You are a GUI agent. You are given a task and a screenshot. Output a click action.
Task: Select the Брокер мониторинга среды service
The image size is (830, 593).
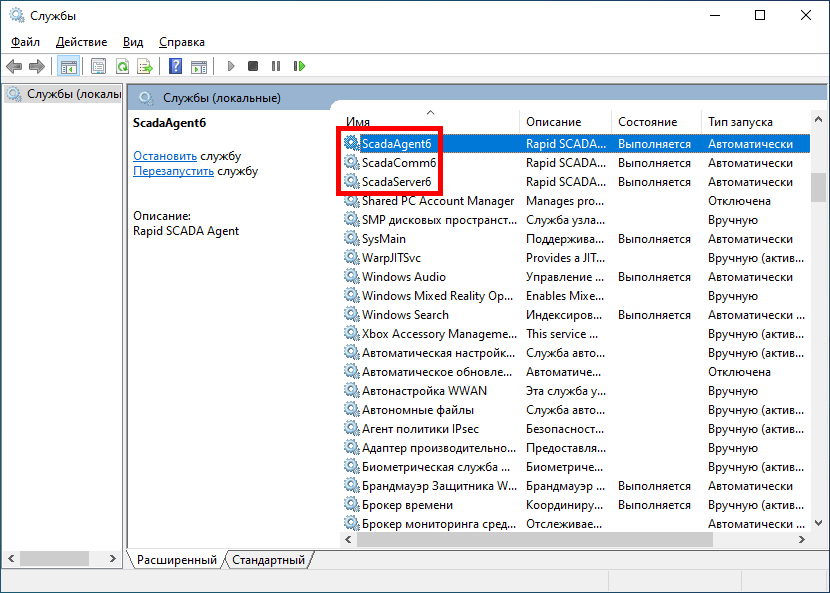point(576,524)
